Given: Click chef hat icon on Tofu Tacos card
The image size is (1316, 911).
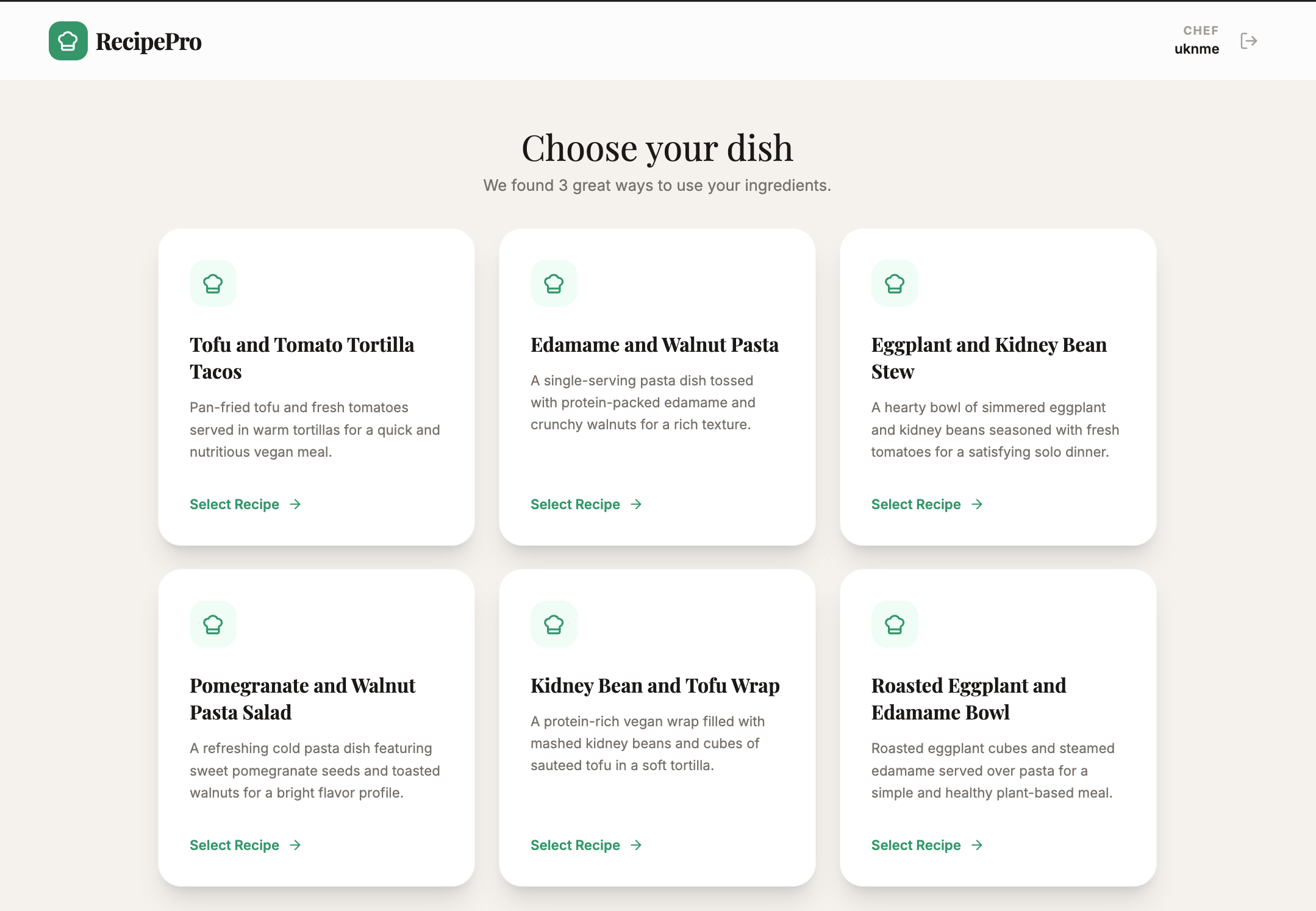Looking at the screenshot, I should tap(213, 284).
